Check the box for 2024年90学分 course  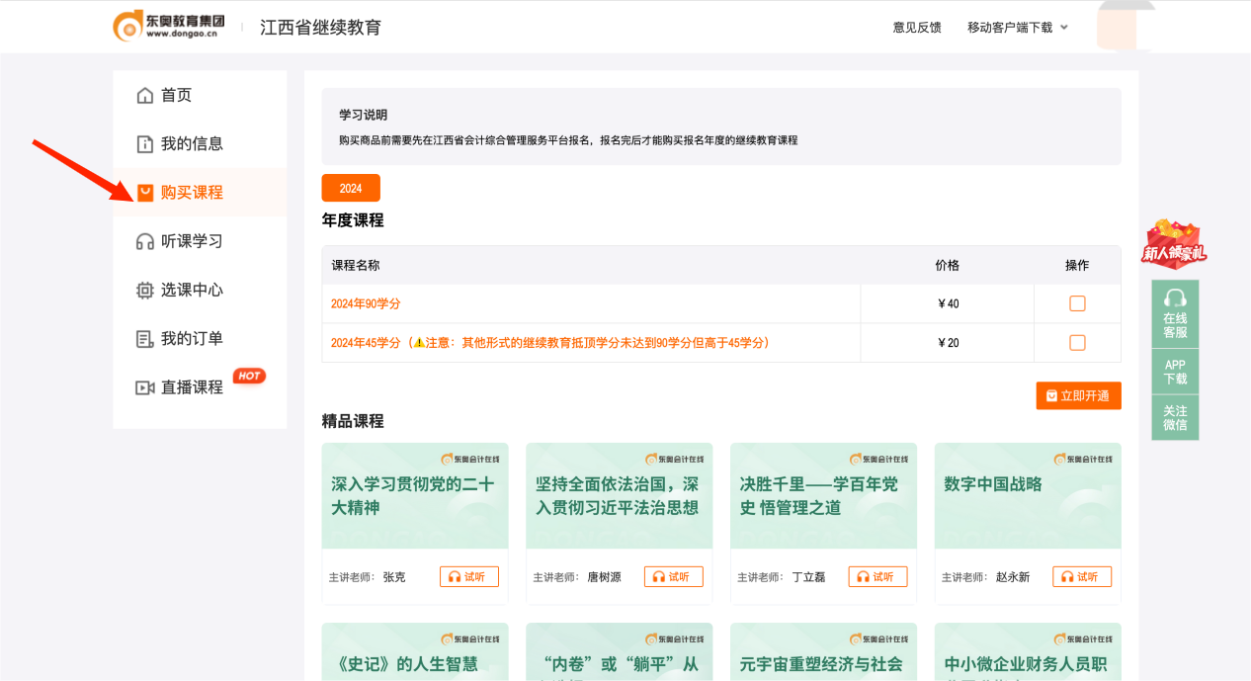click(x=1077, y=302)
